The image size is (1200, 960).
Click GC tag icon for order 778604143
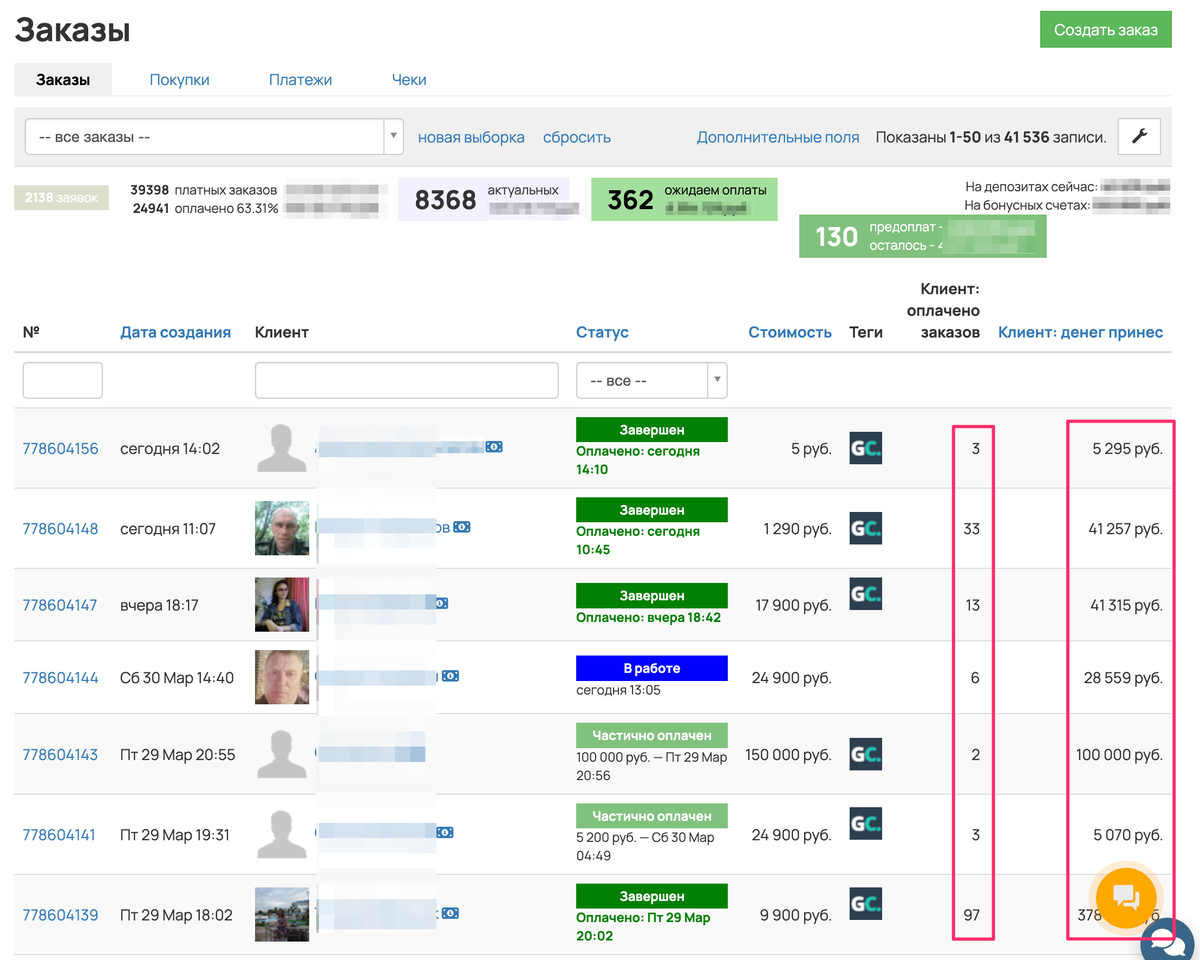click(x=866, y=754)
